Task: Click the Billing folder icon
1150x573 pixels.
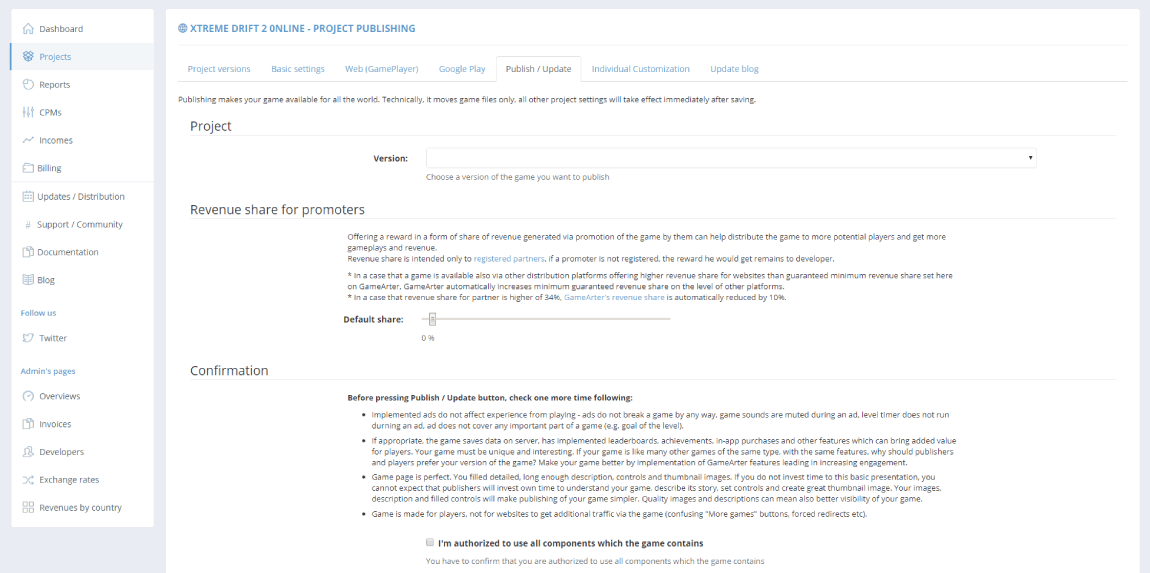Action: pos(28,168)
